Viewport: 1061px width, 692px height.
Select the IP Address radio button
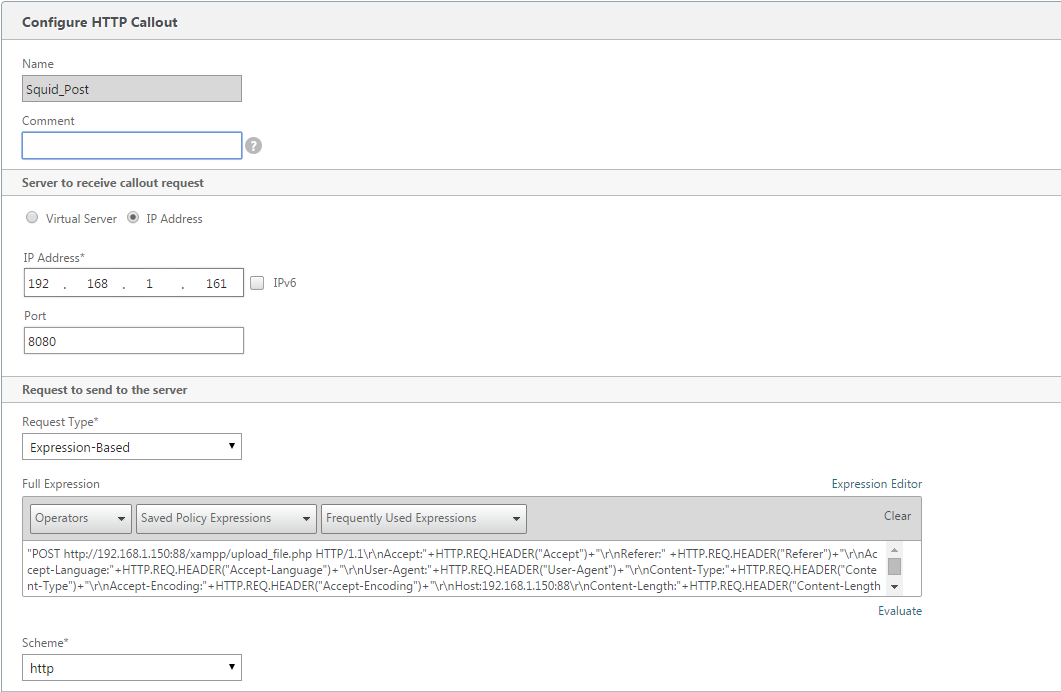[133, 218]
